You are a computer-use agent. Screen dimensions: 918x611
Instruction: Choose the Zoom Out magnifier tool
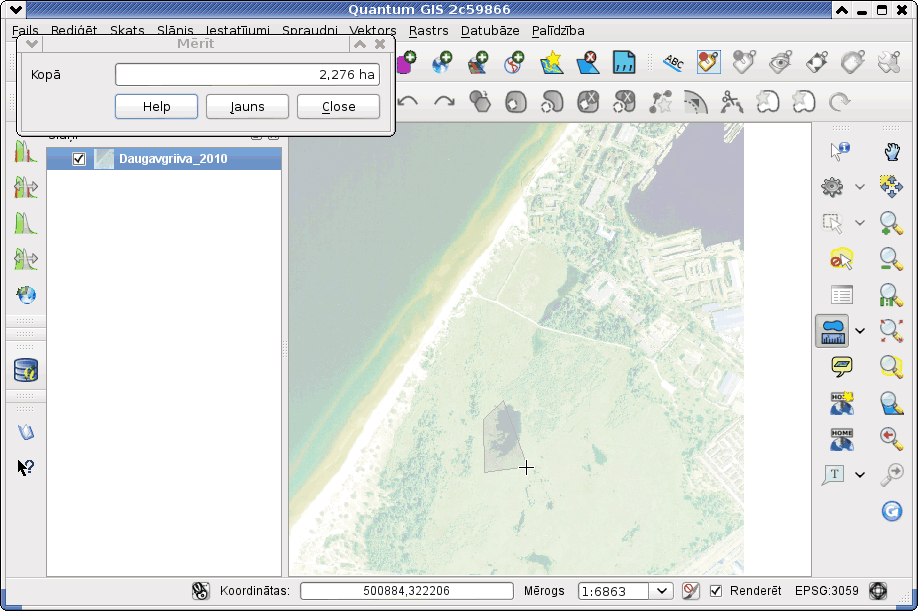891,259
